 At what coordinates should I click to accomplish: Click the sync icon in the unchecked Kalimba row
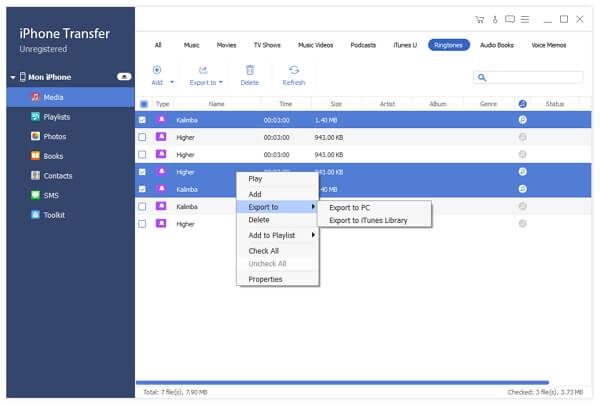tap(522, 206)
